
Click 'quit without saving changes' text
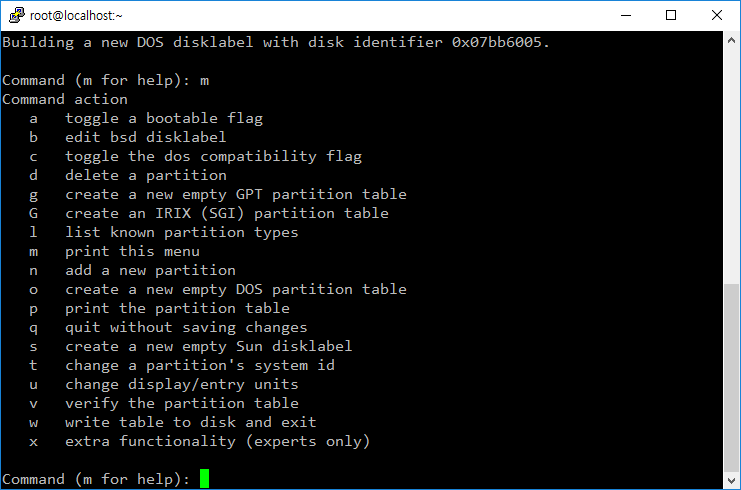186,327
